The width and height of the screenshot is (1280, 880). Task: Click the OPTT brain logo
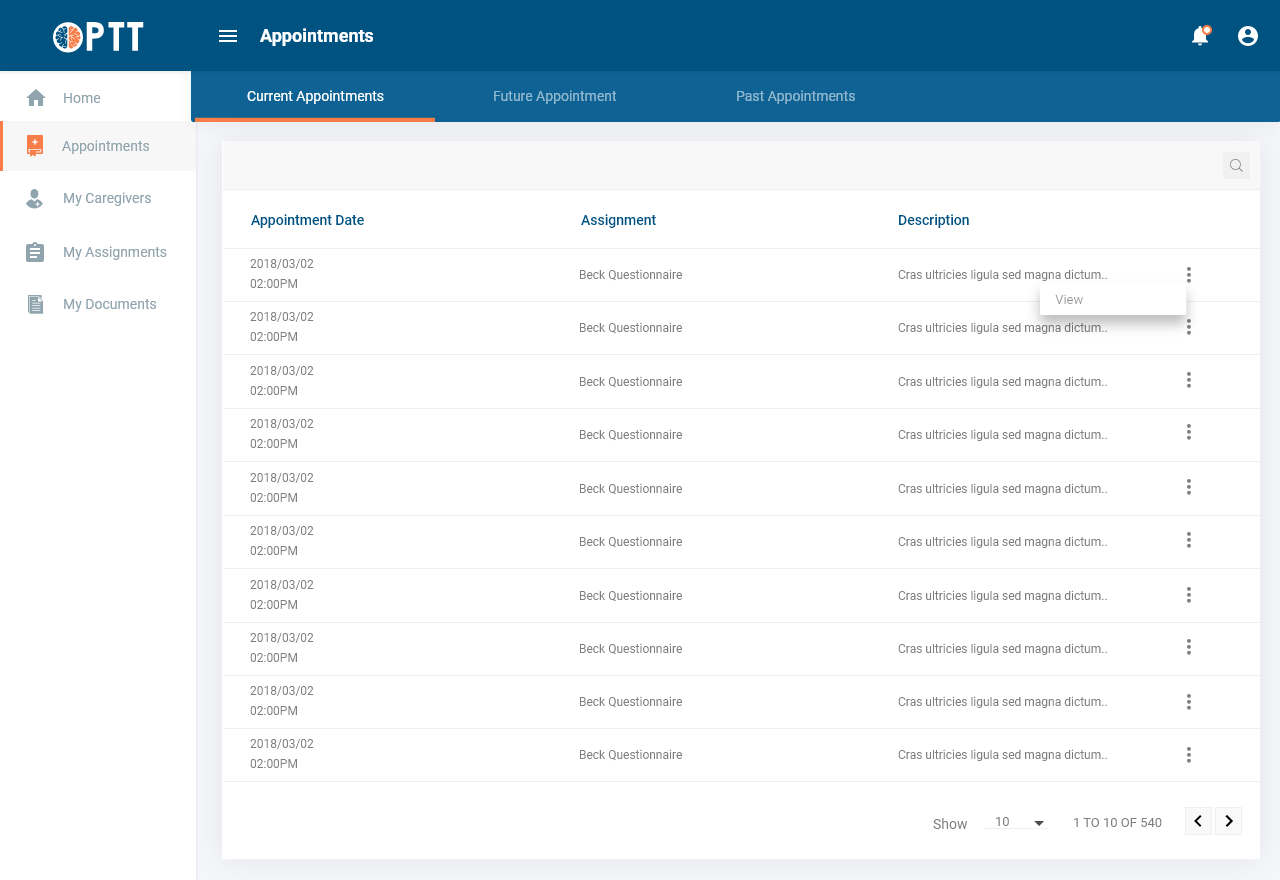tap(68, 37)
